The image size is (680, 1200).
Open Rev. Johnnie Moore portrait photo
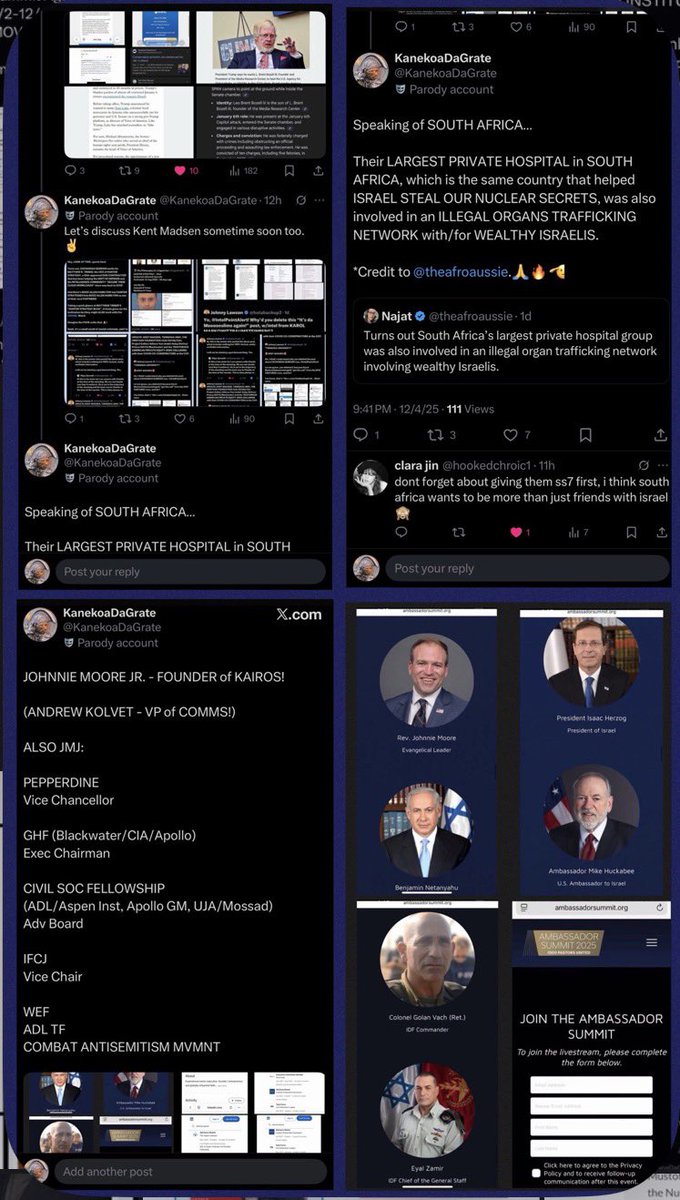click(x=427, y=680)
